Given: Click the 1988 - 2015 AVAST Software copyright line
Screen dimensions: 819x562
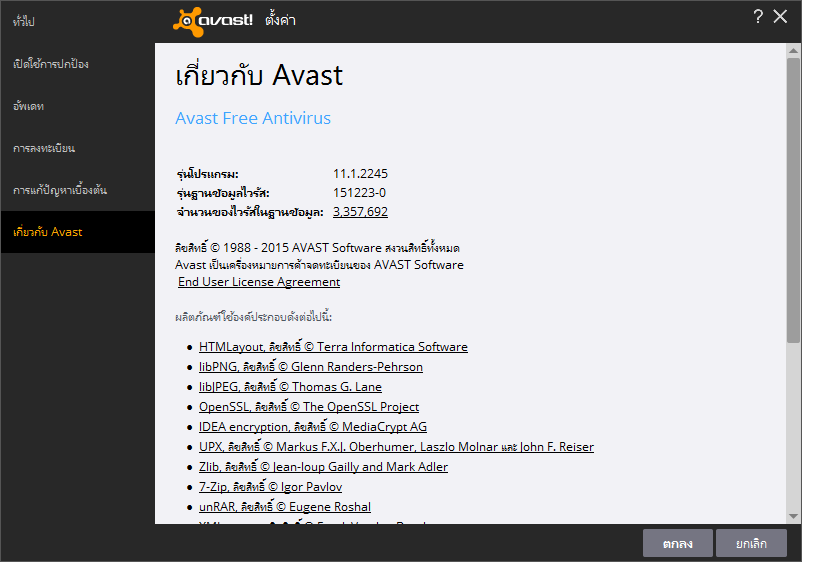Looking at the screenshot, I should (x=317, y=248).
